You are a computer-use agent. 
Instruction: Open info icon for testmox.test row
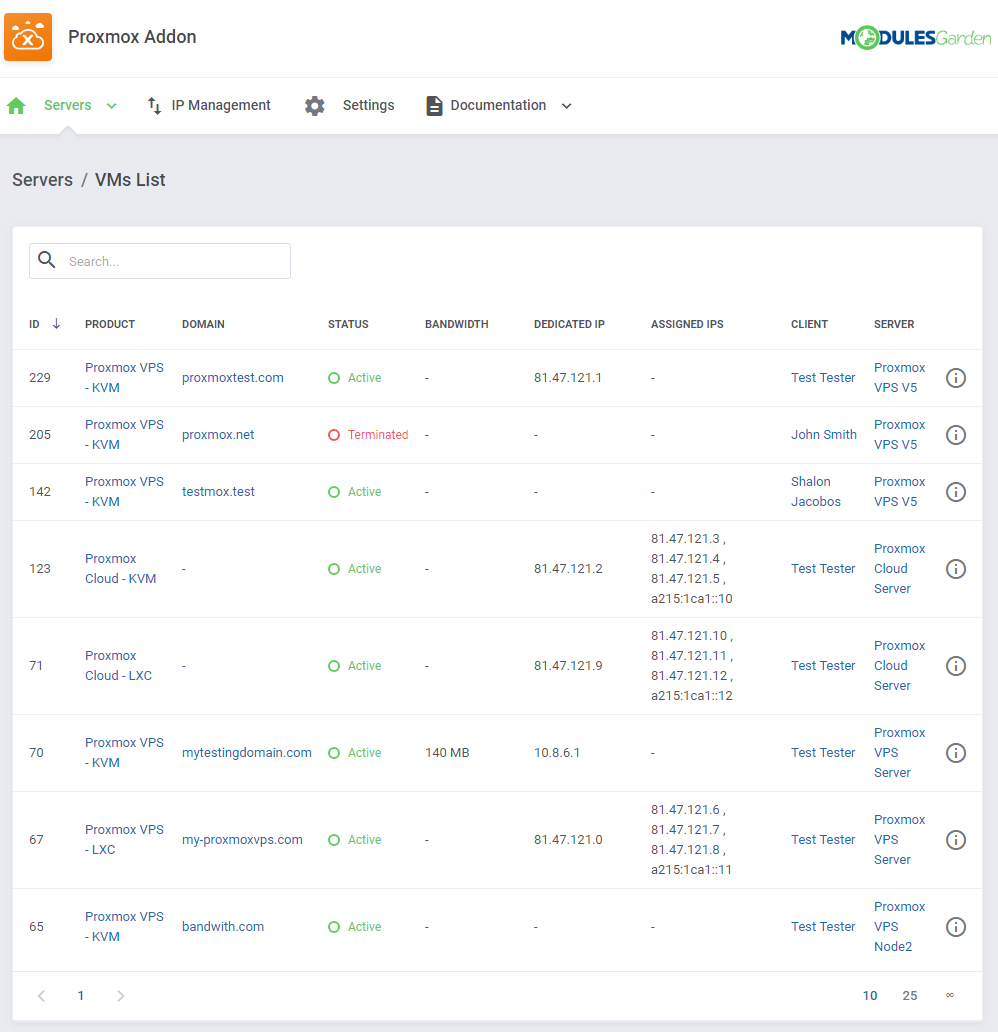[x=956, y=492]
